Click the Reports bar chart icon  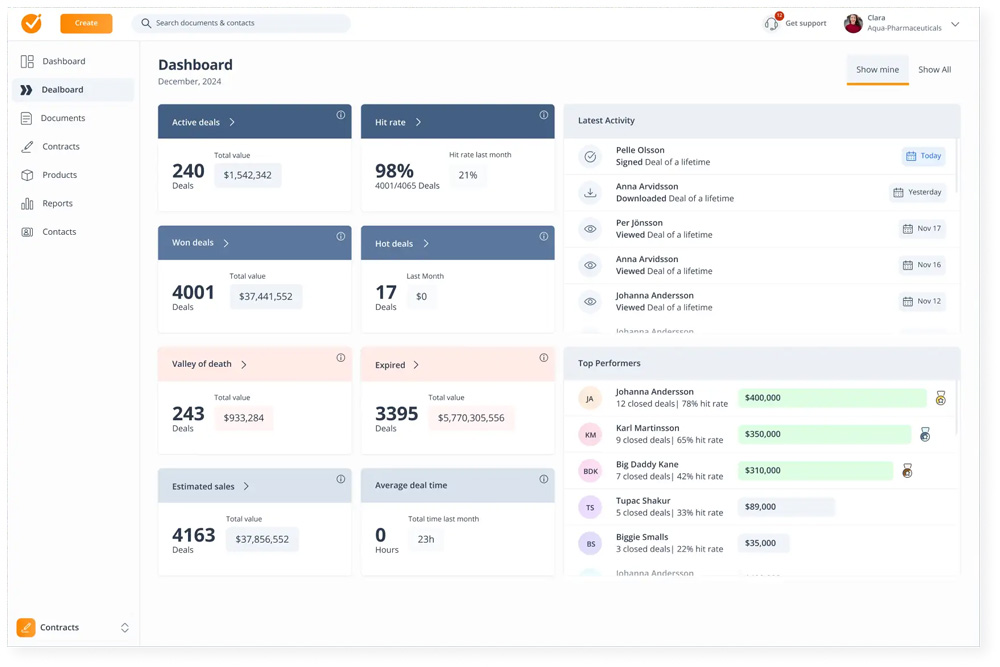[x=27, y=204]
